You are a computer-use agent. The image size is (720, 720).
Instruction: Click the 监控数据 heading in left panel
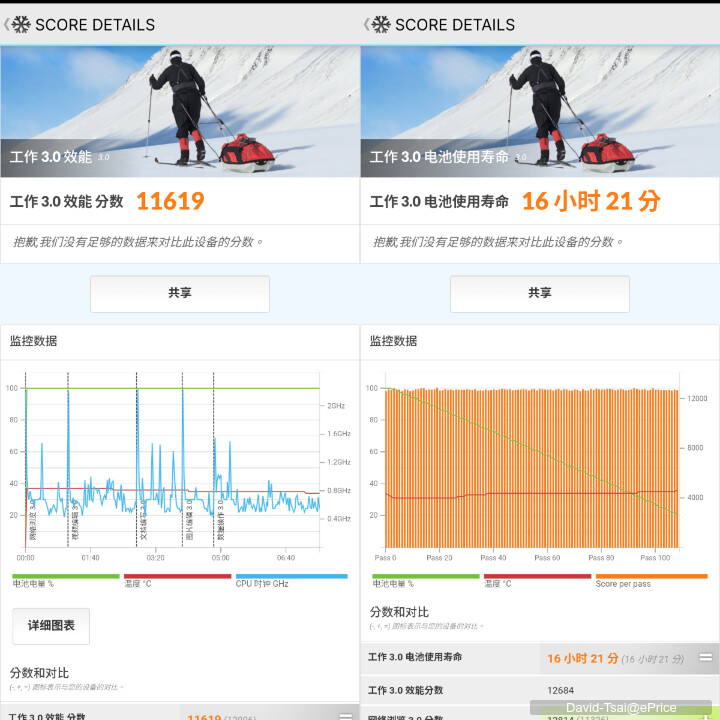(34, 341)
